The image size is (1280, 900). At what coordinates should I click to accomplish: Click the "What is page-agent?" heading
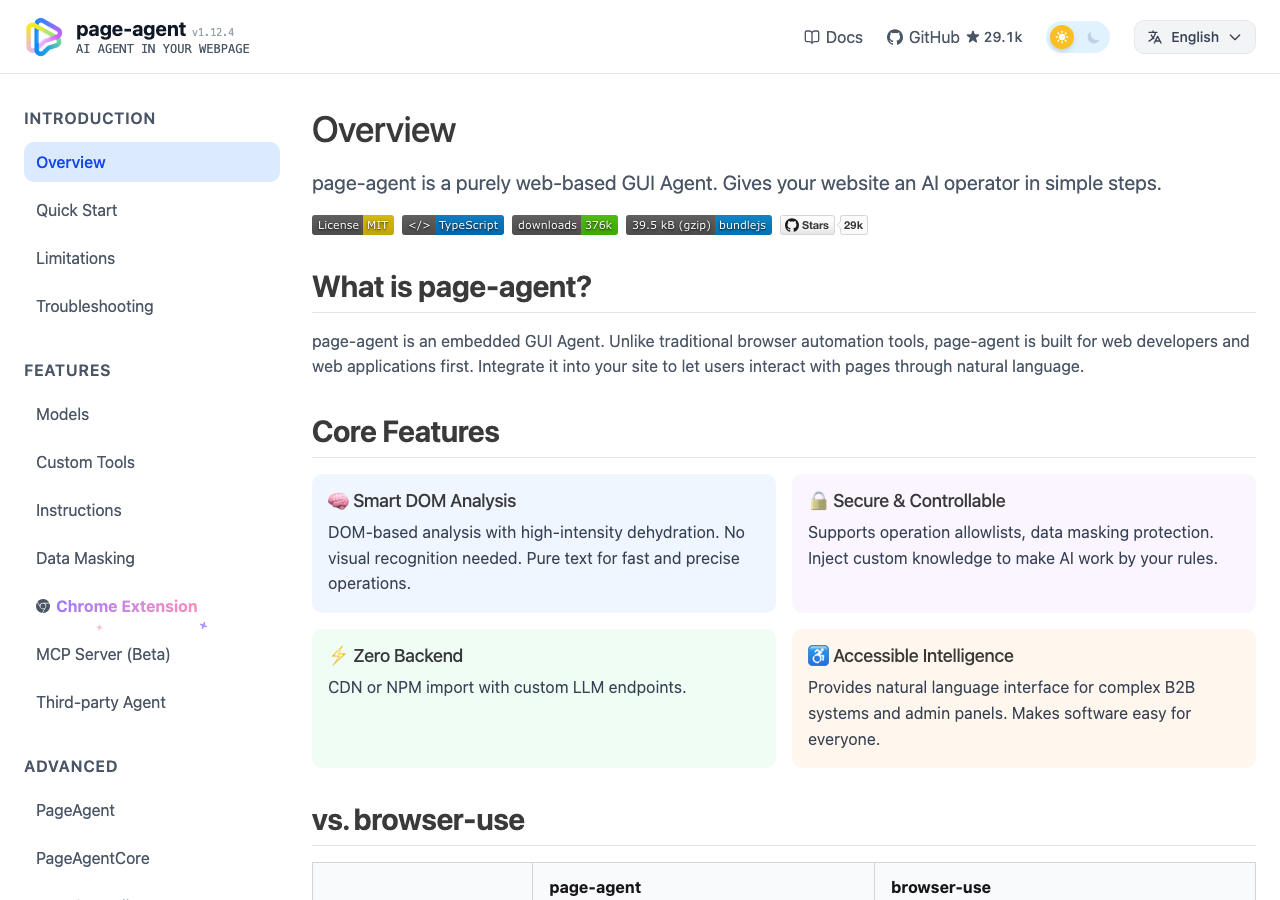point(452,287)
